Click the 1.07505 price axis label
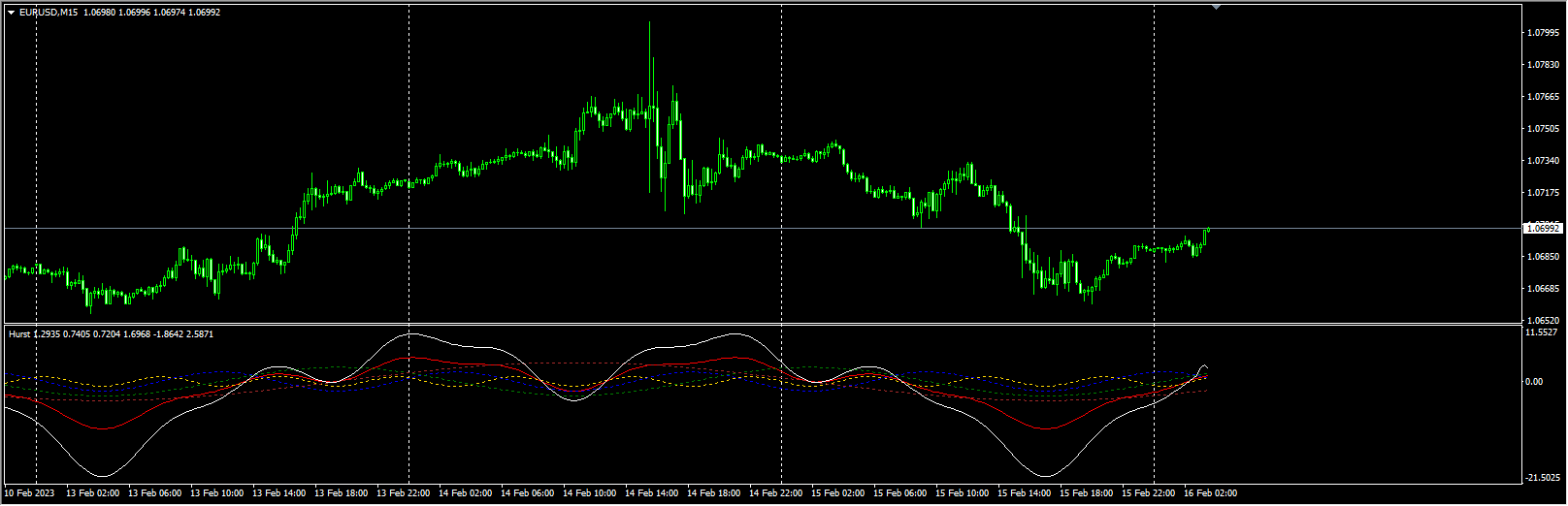This screenshot has height=506, width=1568. [1543, 128]
